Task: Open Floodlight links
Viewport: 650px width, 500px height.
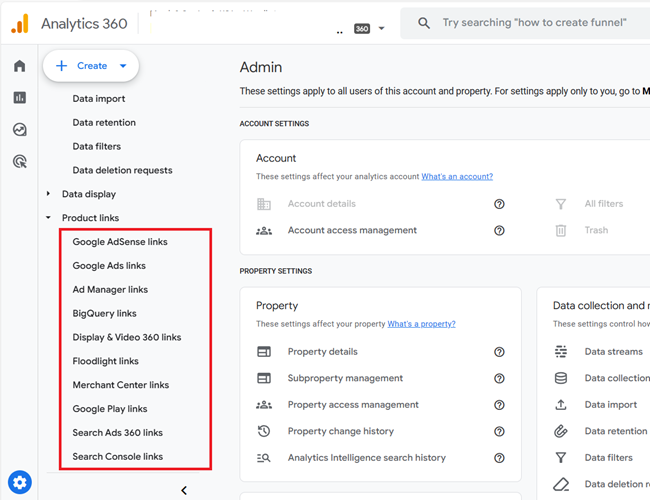Action: tap(105, 361)
